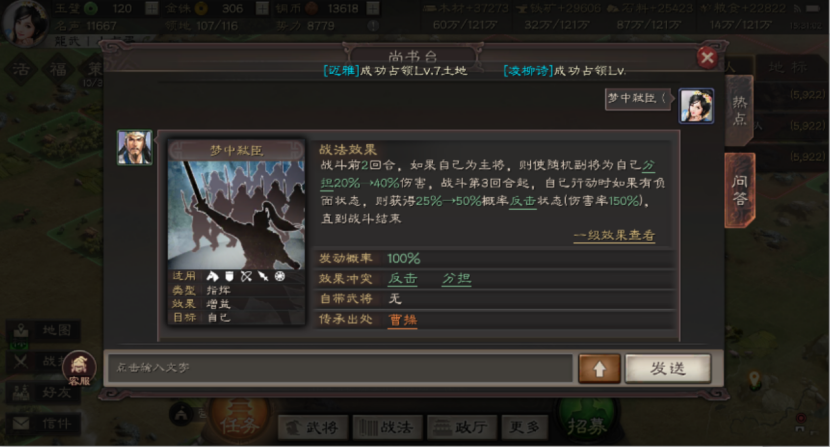Open the 武将 generals menu
The width and height of the screenshot is (831, 447).
click(313, 427)
